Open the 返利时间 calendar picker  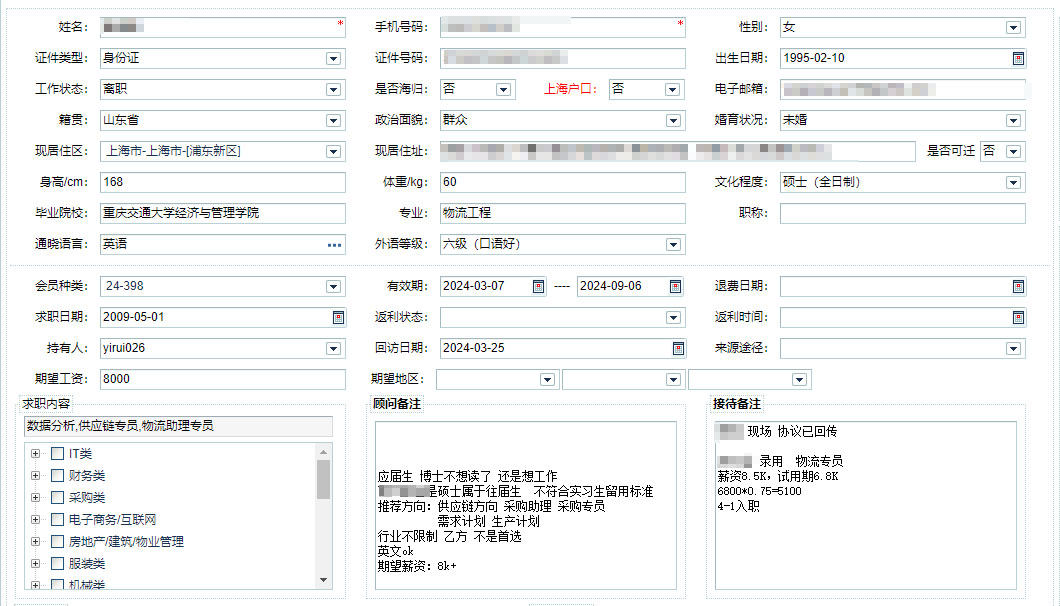(1018, 317)
